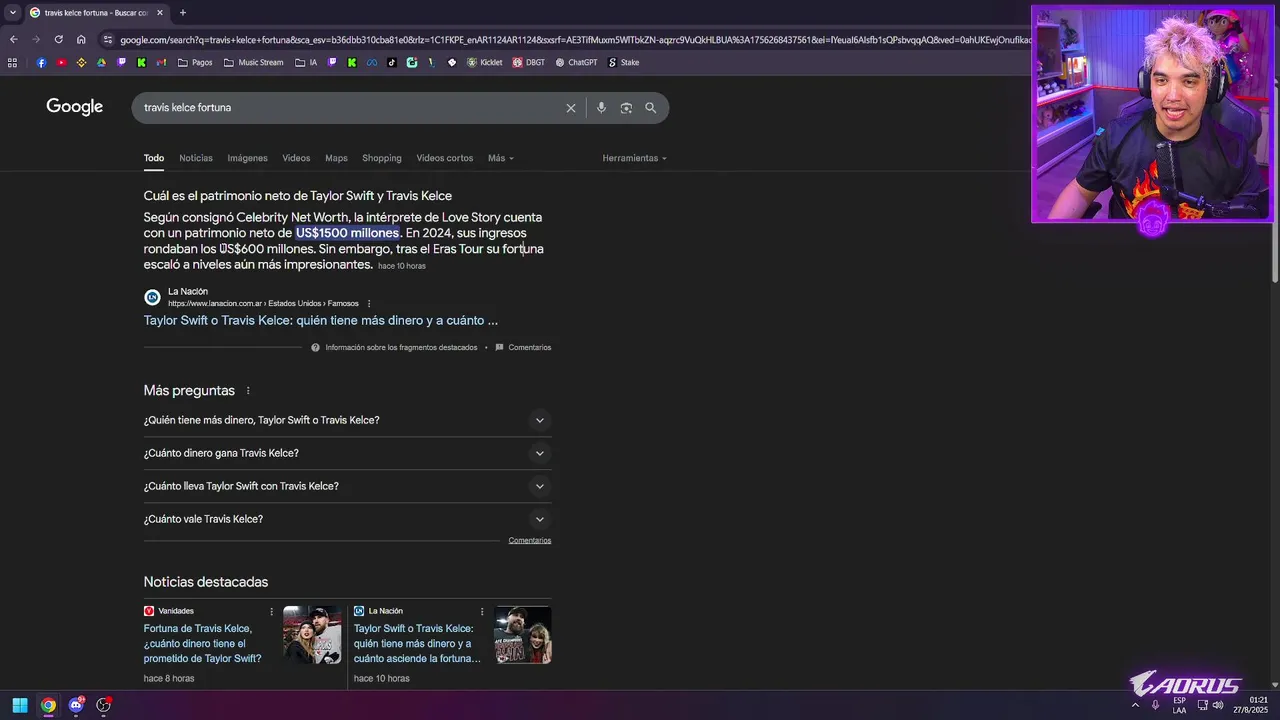This screenshot has width=1280, height=720.
Task: Open options beside Más preguntas heading
Action: (248, 391)
